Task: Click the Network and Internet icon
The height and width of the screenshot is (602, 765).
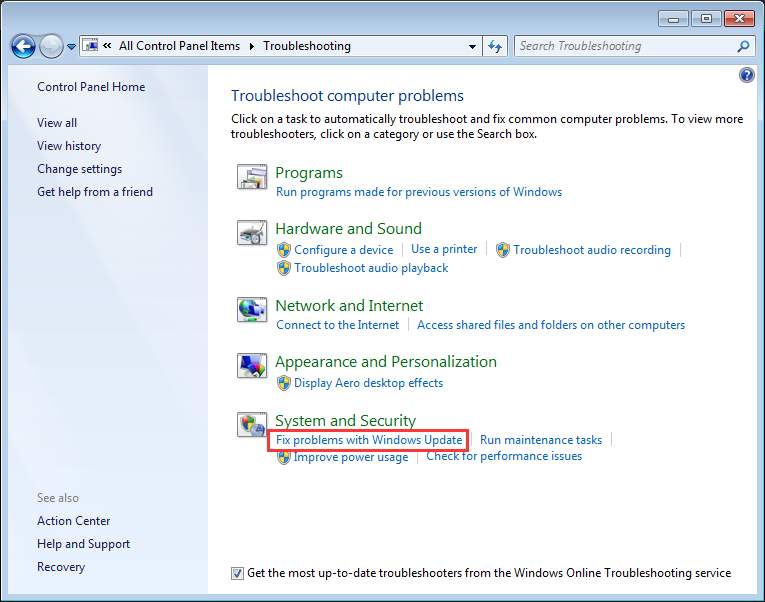Action: coord(251,310)
